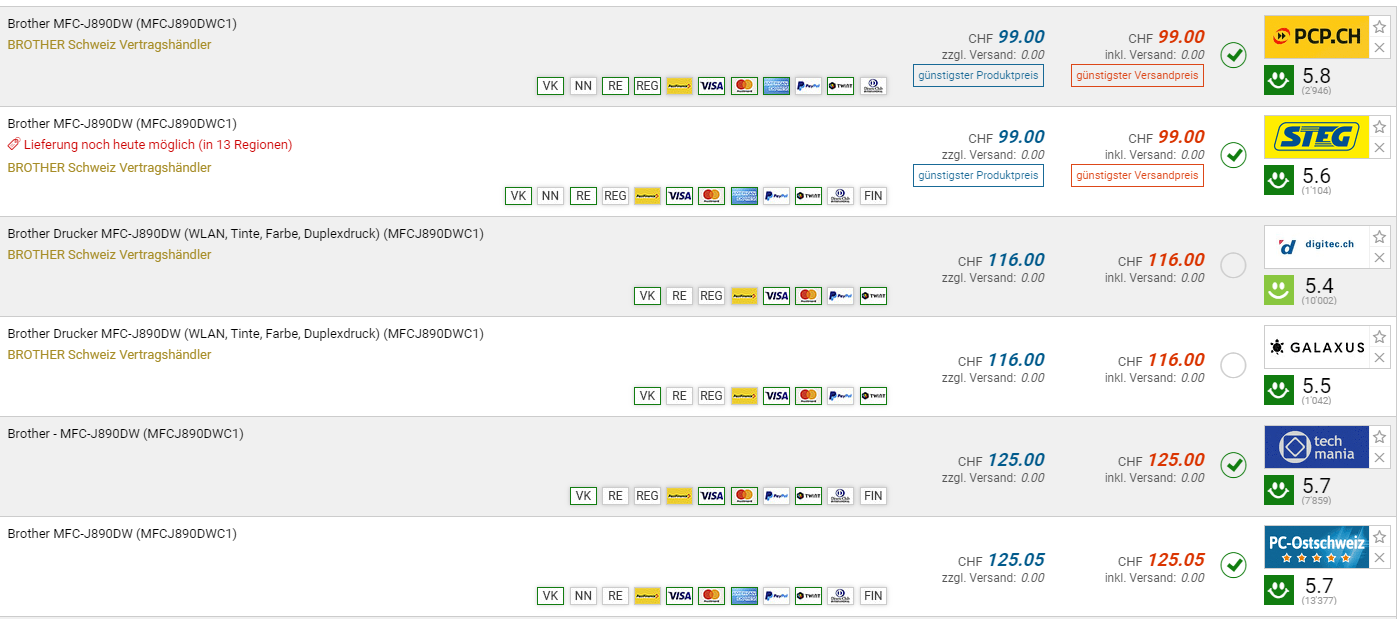
Task: Click the green availability checkmark for PCP.CH
Action: (x=1234, y=55)
